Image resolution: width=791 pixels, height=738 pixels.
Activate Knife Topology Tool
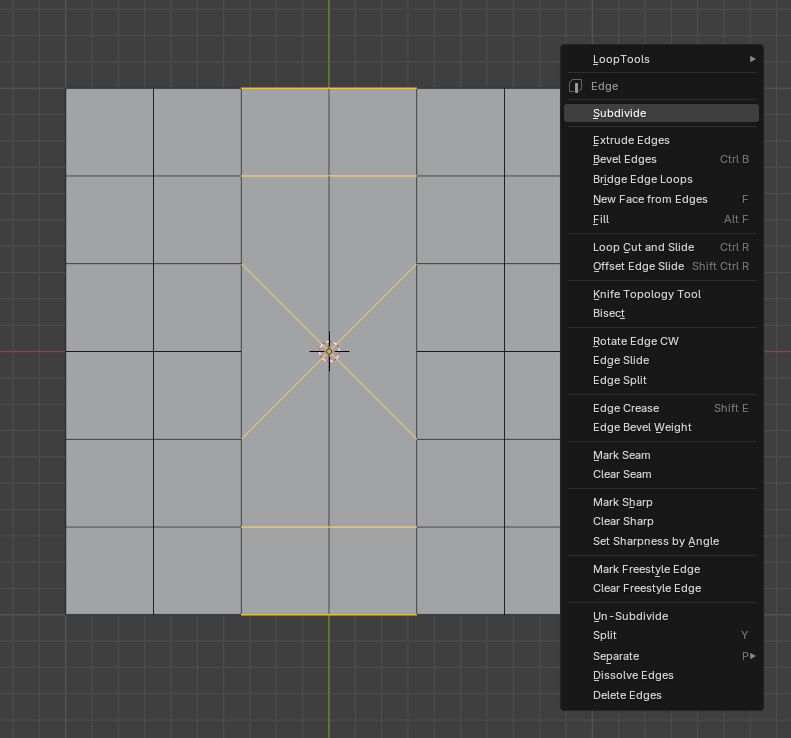click(661, 294)
